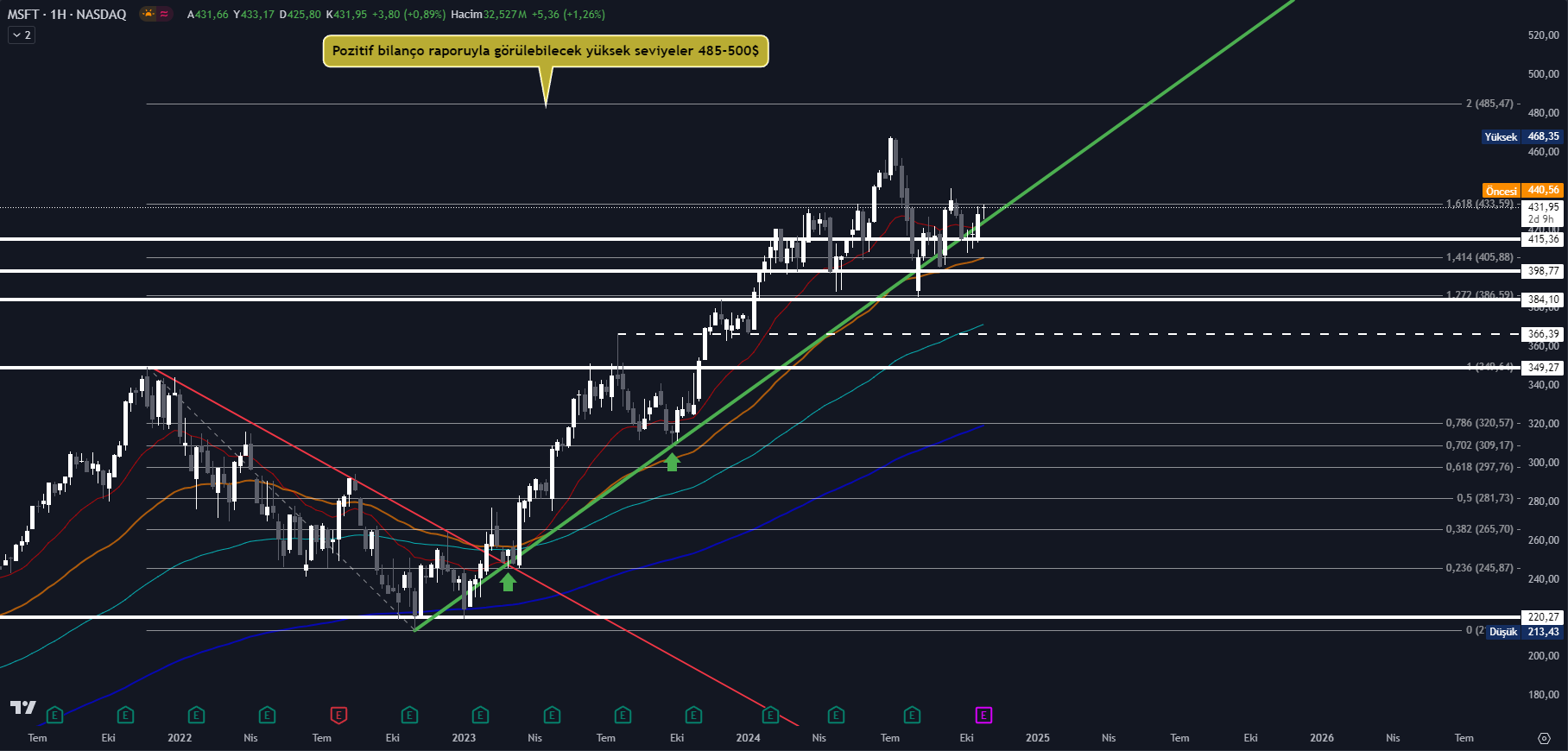
Task: Open earnings marker just after the 2023 label
Action: click(x=480, y=715)
